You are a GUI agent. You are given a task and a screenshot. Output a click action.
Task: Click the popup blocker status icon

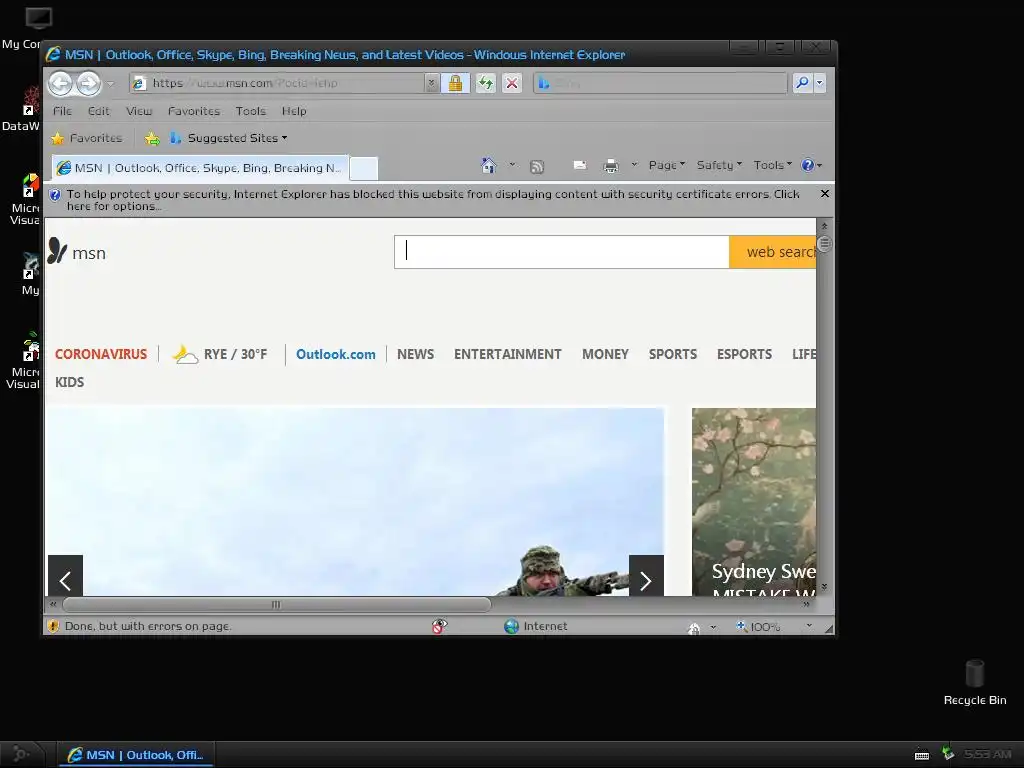click(439, 626)
